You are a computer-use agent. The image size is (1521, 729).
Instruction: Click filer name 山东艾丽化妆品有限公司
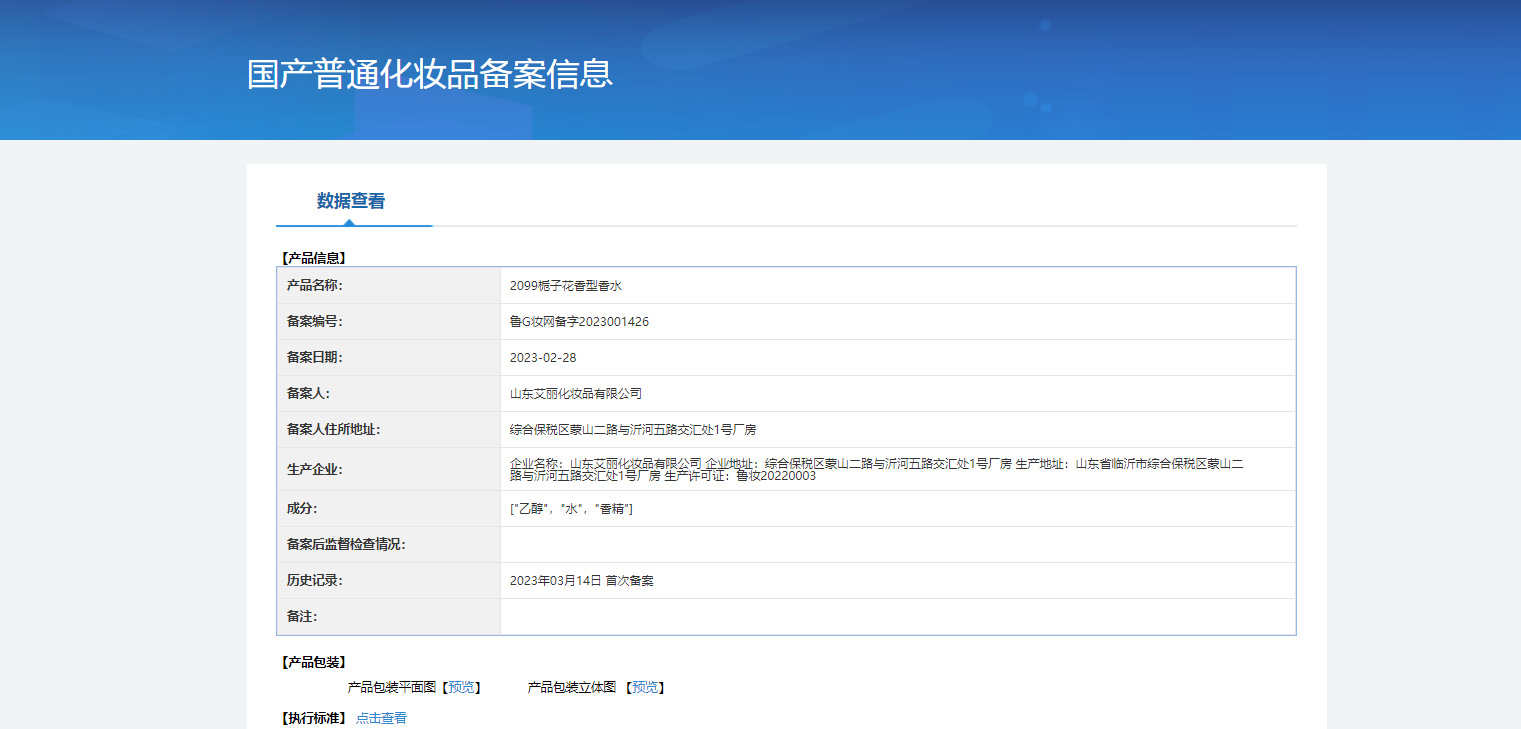tap(576, 394)
